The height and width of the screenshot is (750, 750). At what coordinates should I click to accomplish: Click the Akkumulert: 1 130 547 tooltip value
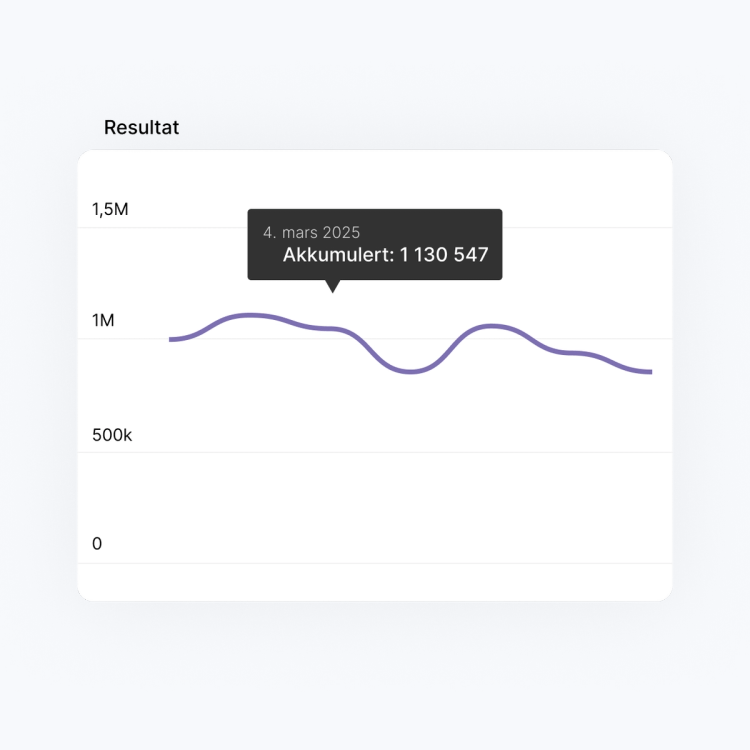pyautogui.click(x=385, y=255)
